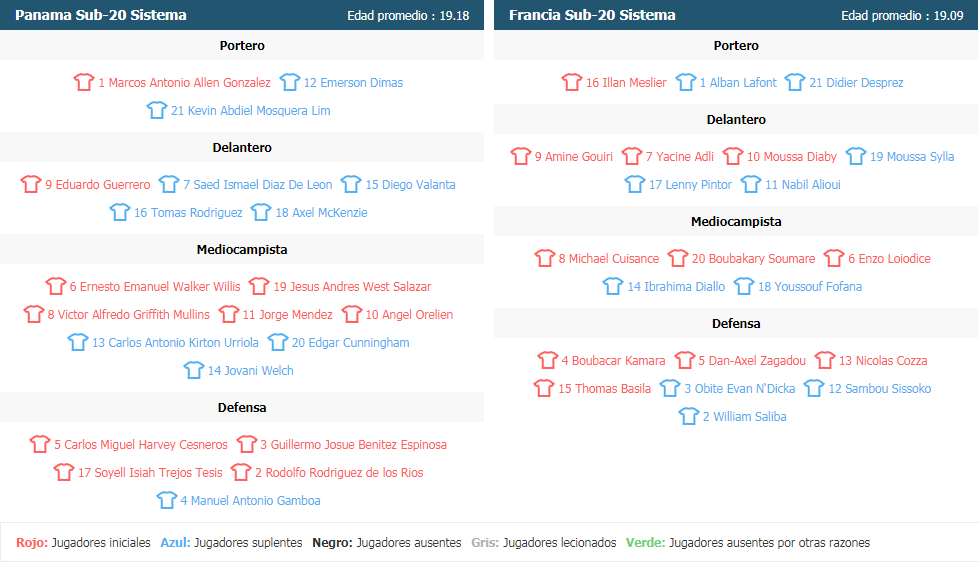Open Moussa Diaby player link
979x564 pixels.
point(792,156)
